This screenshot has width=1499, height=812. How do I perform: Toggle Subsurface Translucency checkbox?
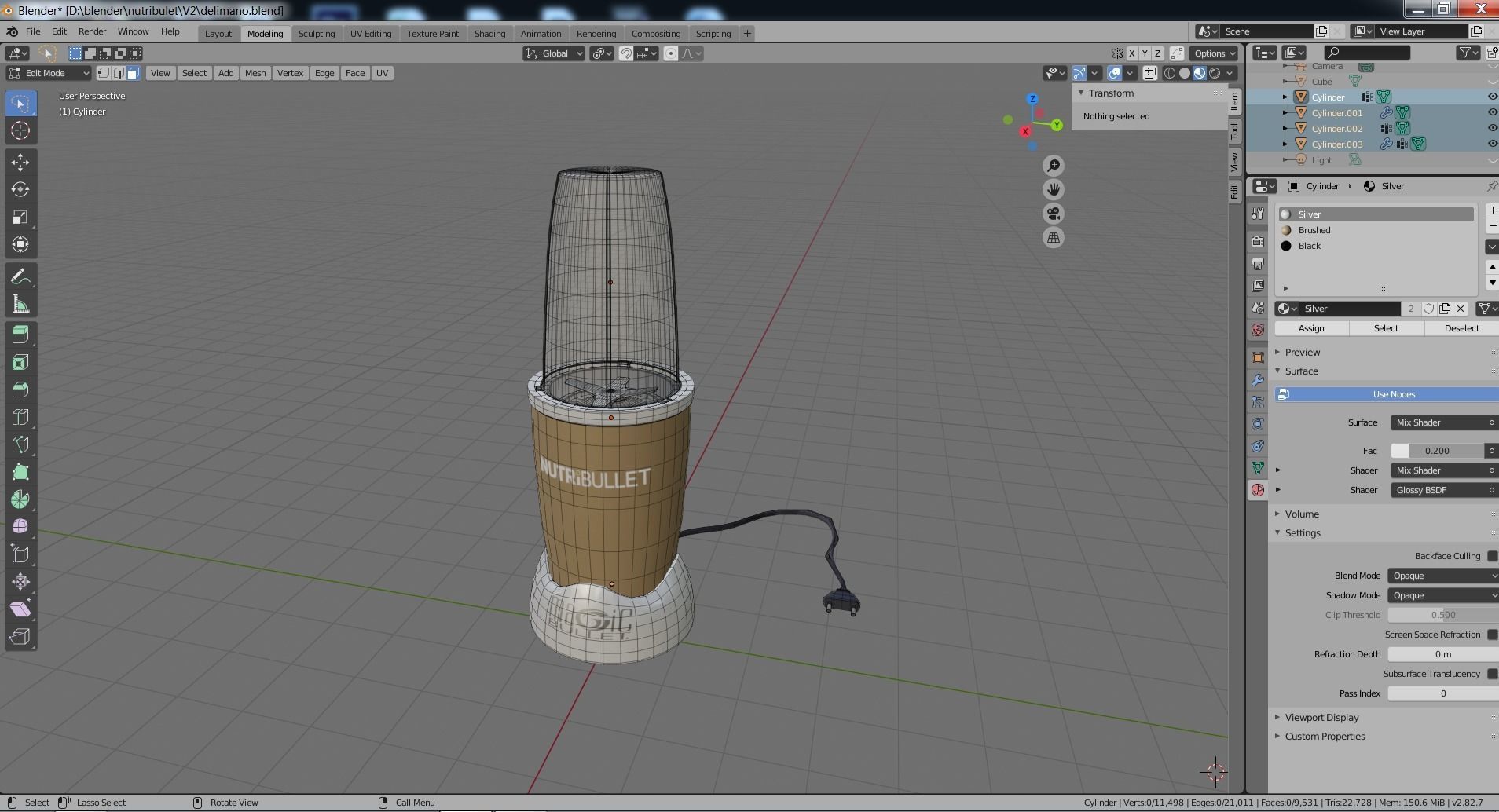1492,674
